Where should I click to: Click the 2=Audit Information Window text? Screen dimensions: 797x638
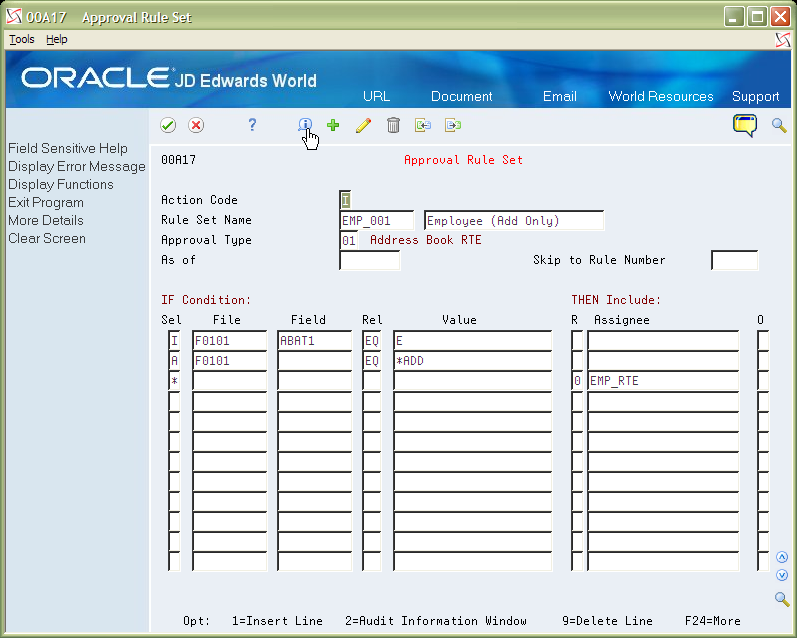point(436,621)
